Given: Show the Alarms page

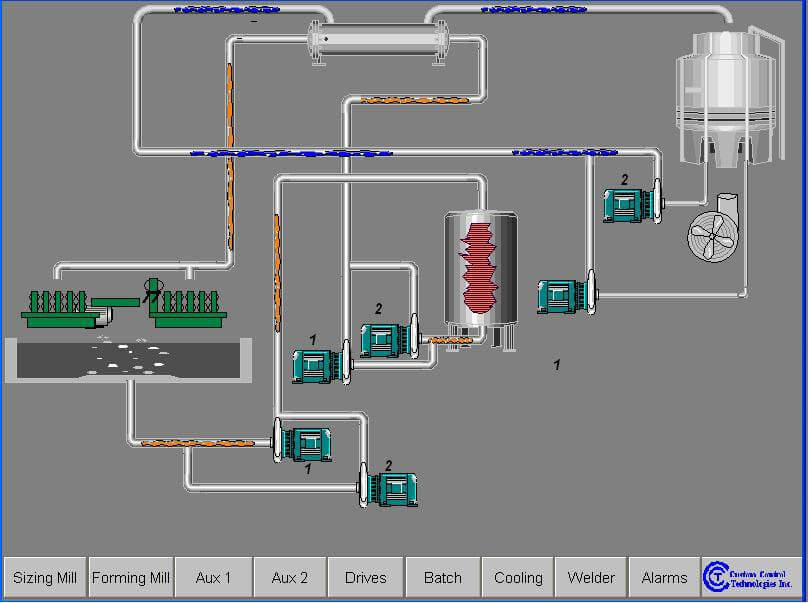Looking at the screenshot, I should (664, 577).
